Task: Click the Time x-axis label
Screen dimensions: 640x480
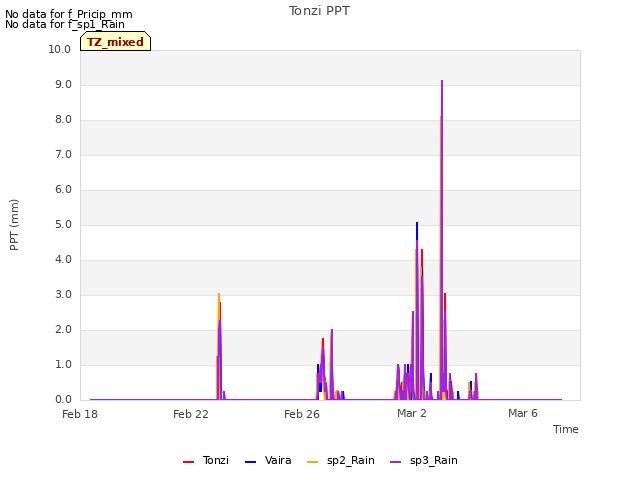Action: coord(565,429)
